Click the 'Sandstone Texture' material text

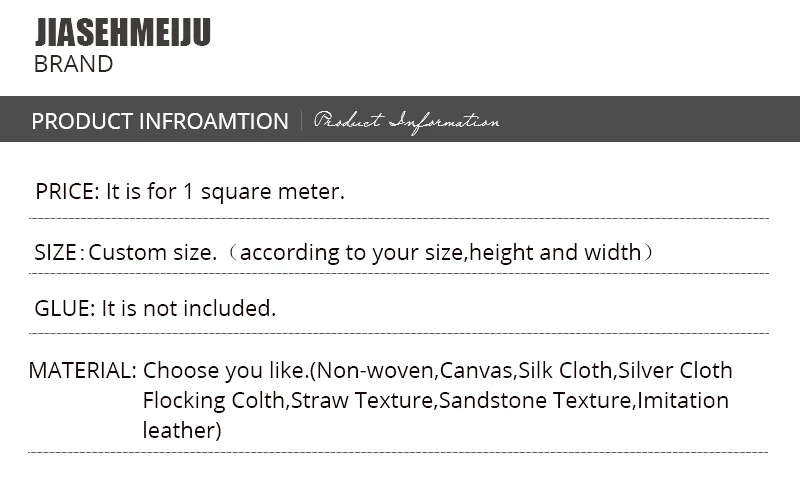click(535, 401)
